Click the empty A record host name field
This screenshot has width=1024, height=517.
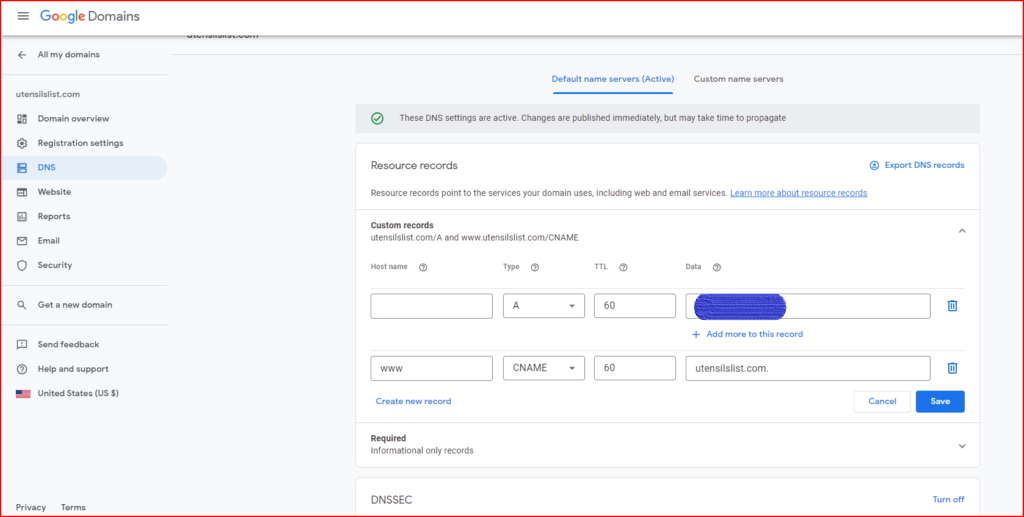432,306
